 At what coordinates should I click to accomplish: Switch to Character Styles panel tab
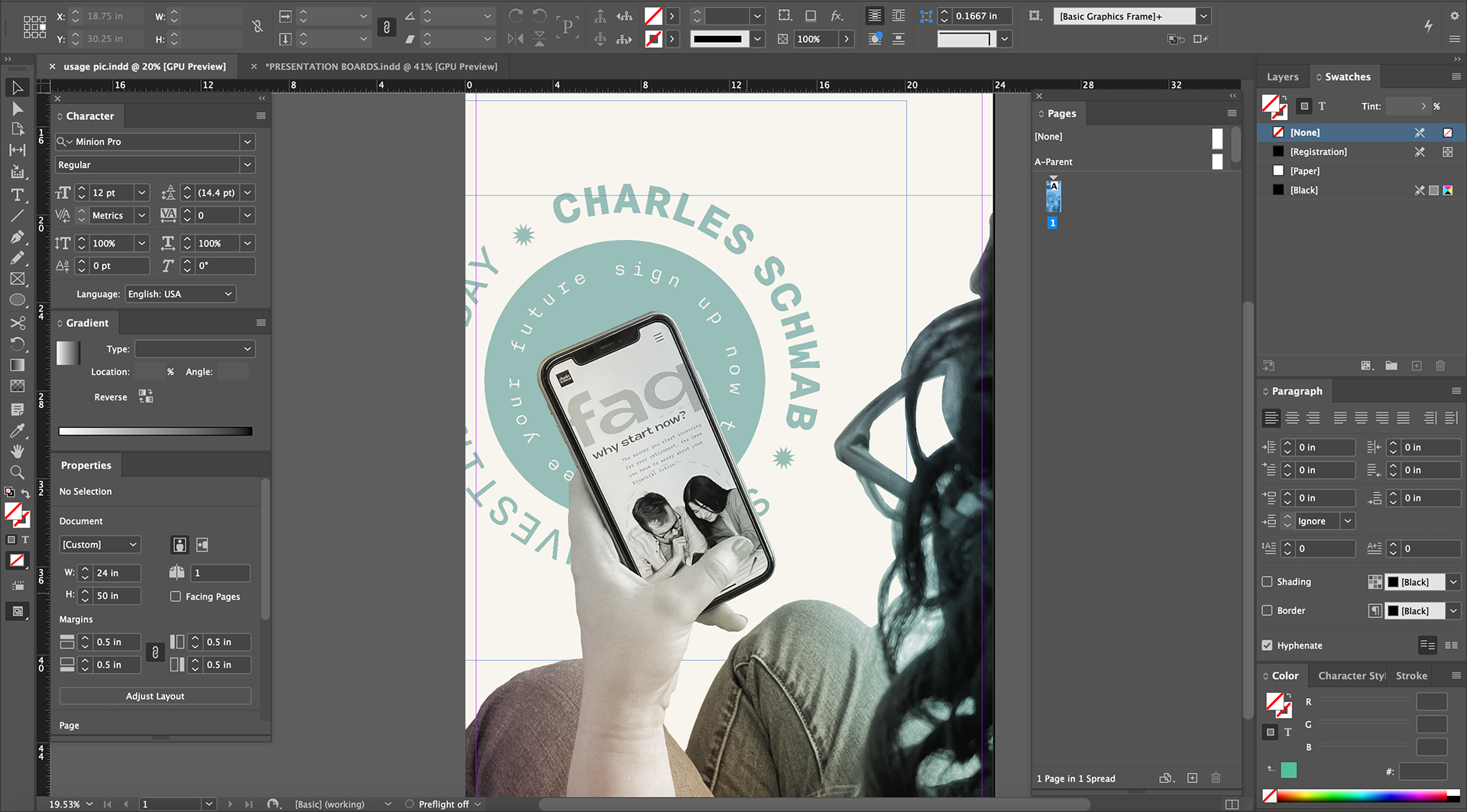pos(1351,675)
